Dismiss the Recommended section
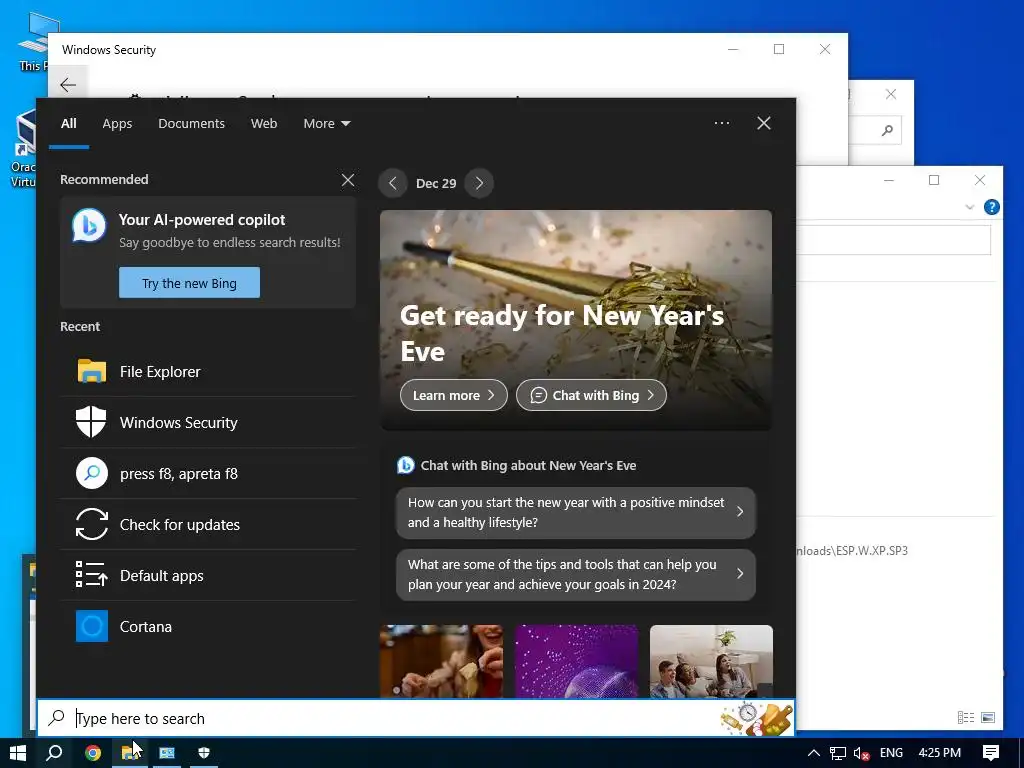Viewport: 1024px width, 768px height. [x=348, y=180]
